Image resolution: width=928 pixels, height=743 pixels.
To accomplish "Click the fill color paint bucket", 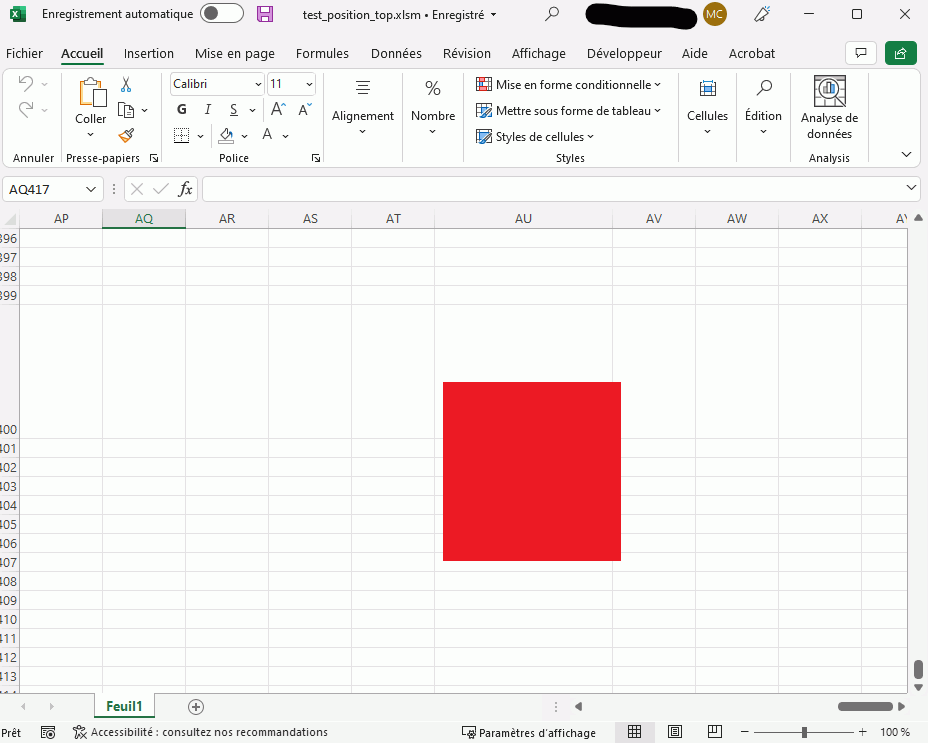I will pos(226,135).
